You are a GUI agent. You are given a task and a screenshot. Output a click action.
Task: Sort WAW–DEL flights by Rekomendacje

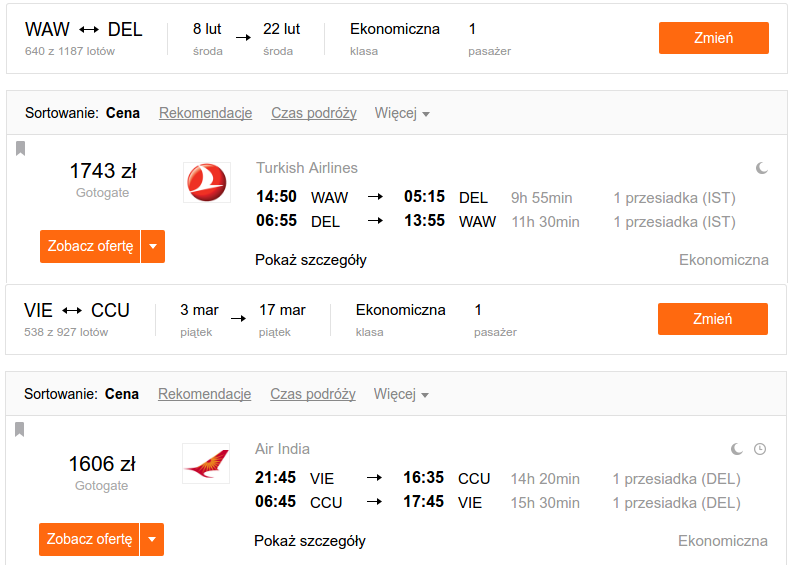(x=205, y=113)
